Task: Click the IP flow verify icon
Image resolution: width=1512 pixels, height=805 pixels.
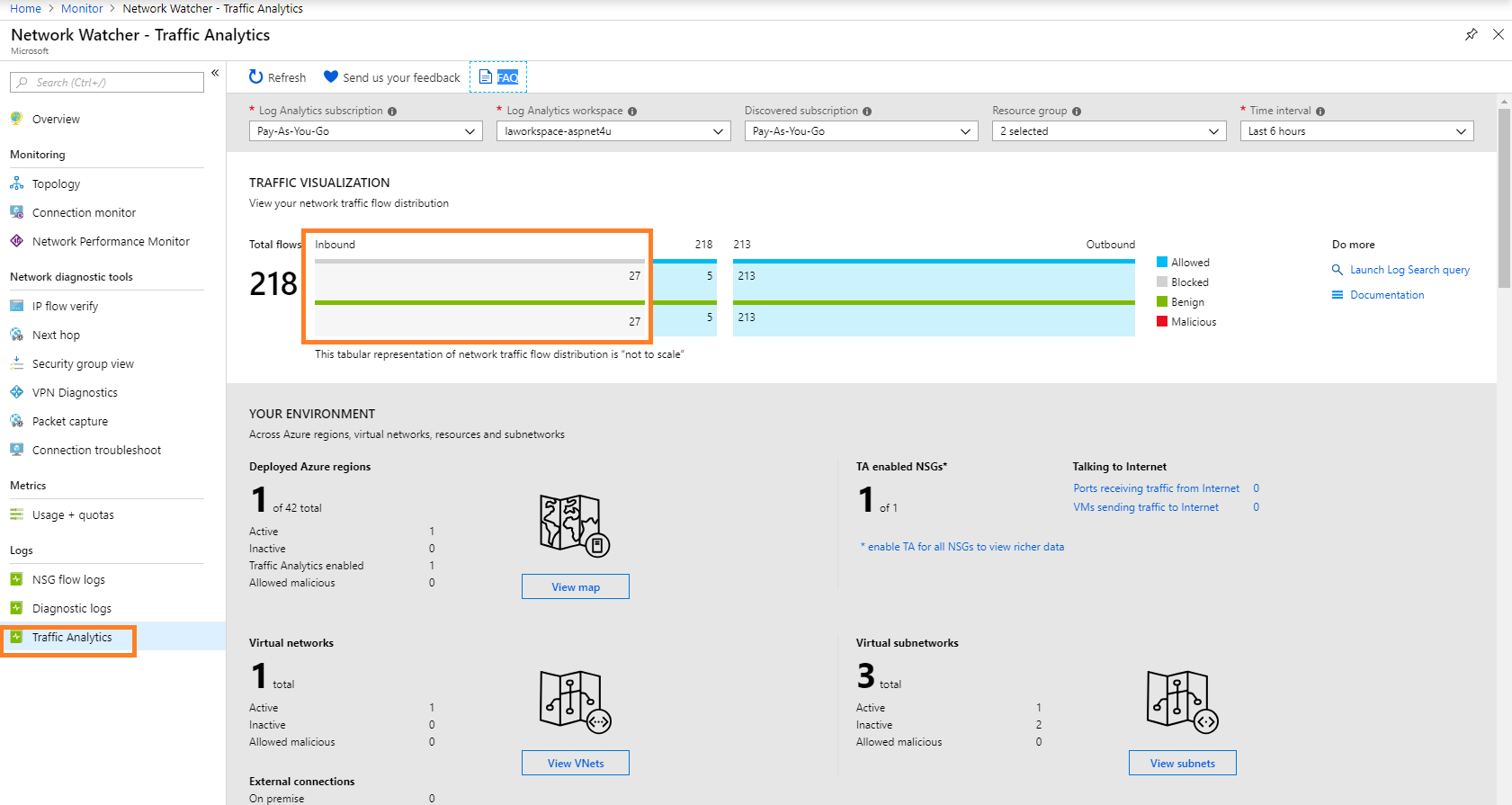Action: pos(16,306)
